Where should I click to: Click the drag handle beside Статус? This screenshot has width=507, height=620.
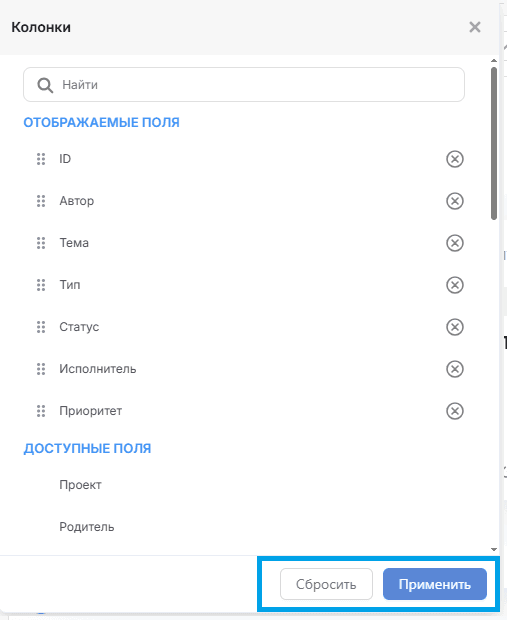click(41, 327)
